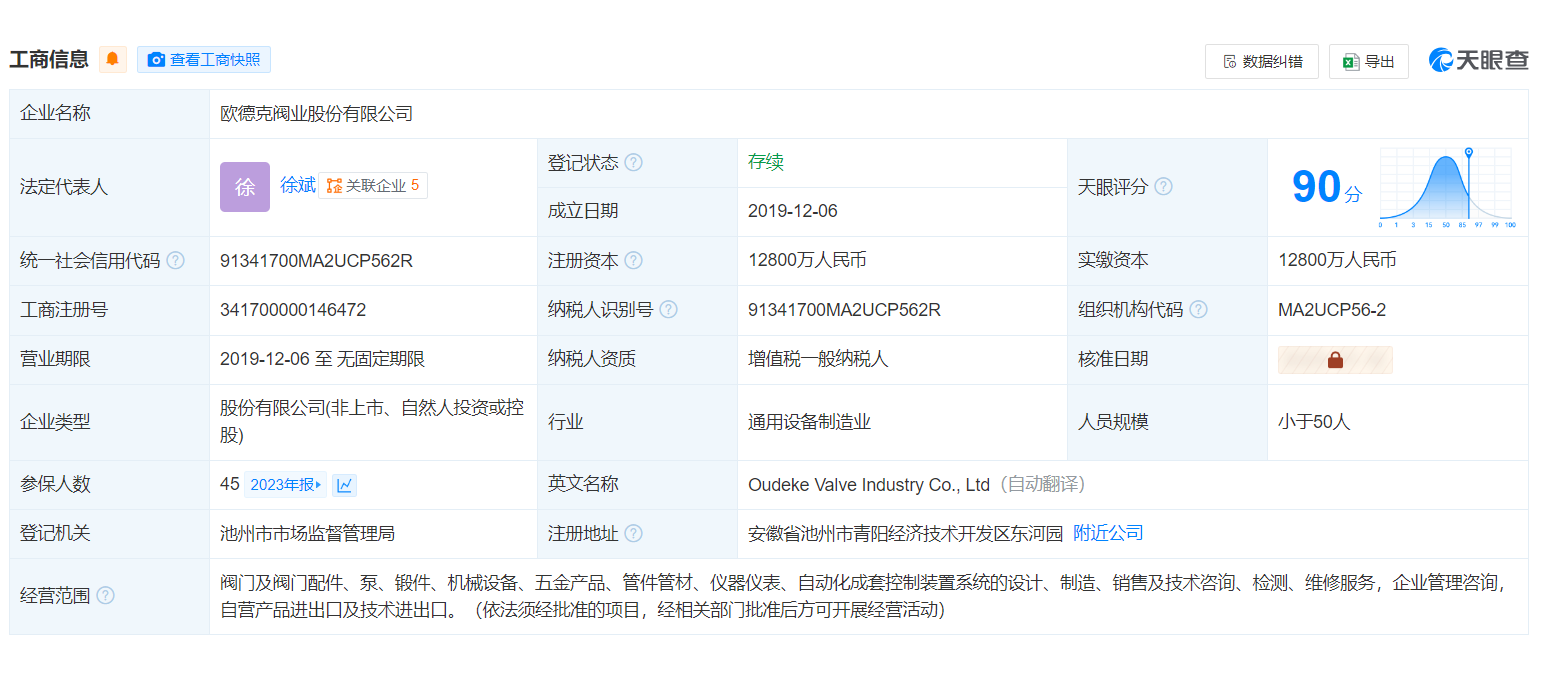Click the help icon beside 注册地址
This screenshot has height=687, width=1541.
pos(634,533)
